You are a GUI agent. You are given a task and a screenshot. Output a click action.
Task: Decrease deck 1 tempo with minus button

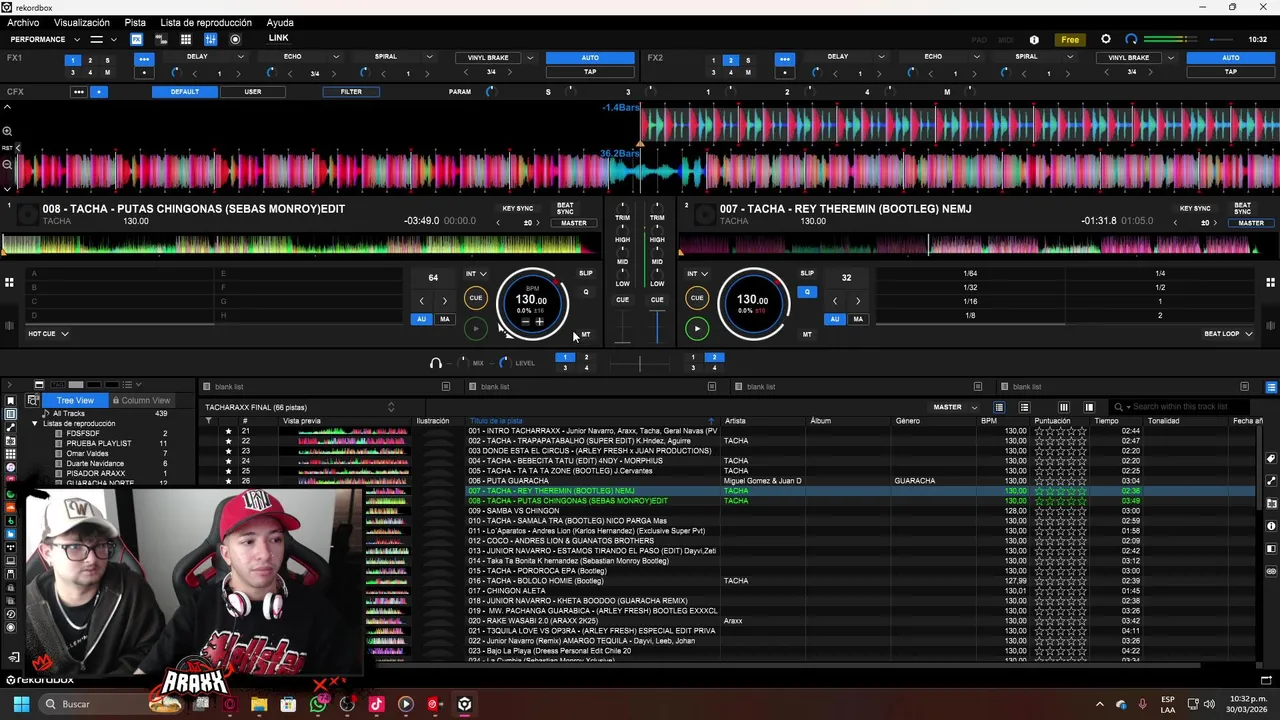coord(525,322)
